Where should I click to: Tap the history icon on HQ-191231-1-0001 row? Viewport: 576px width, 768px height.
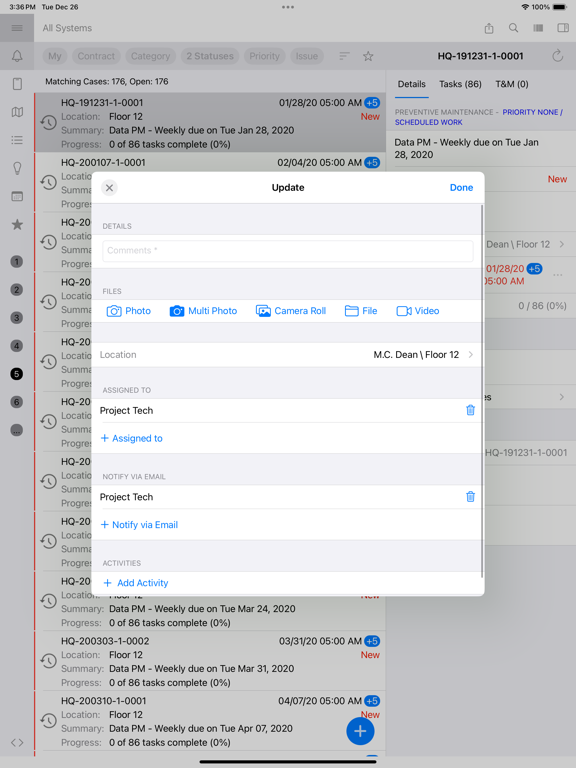tap(48, 122)
